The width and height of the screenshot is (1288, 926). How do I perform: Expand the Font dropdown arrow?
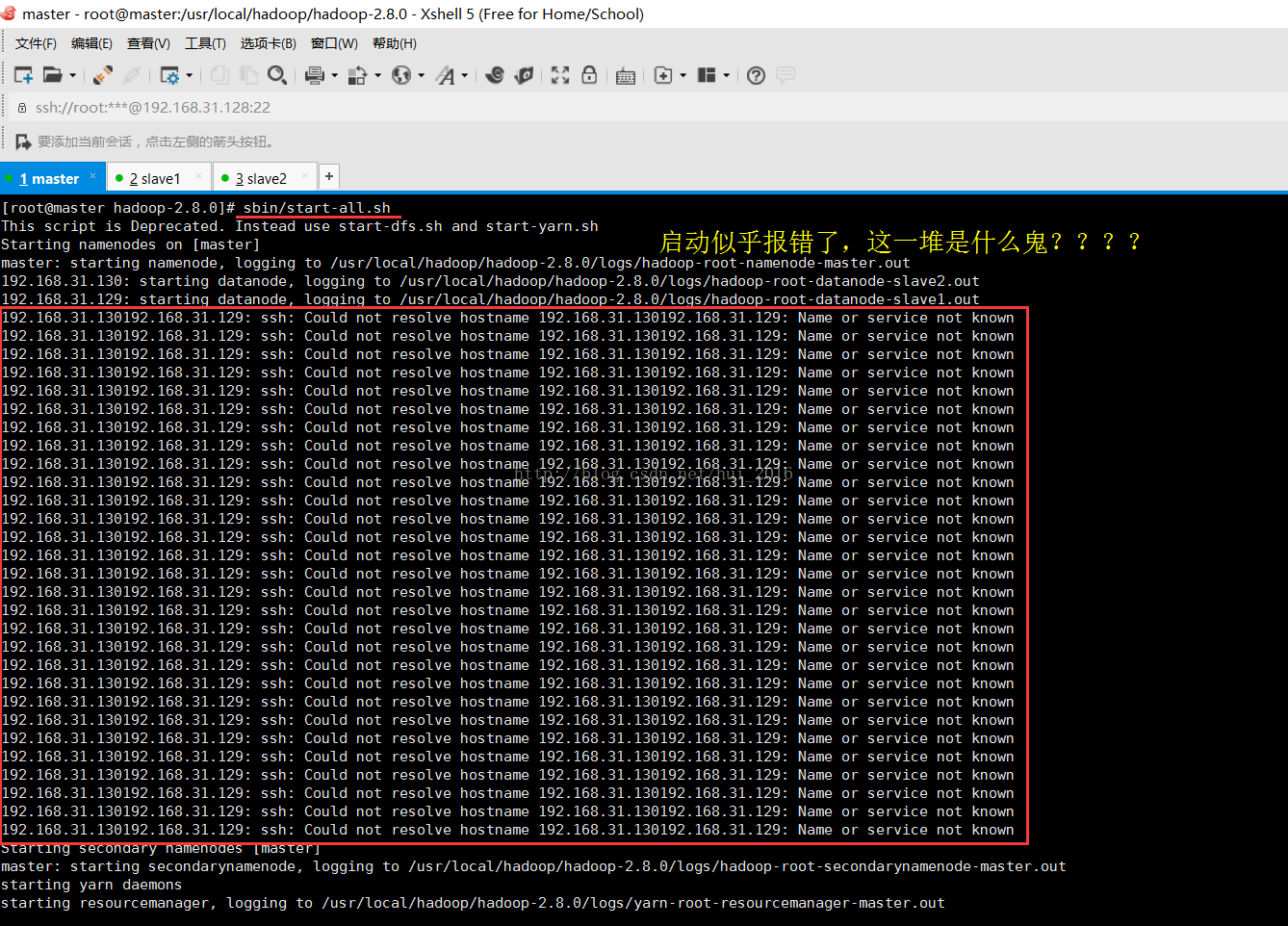pos(465,75)
